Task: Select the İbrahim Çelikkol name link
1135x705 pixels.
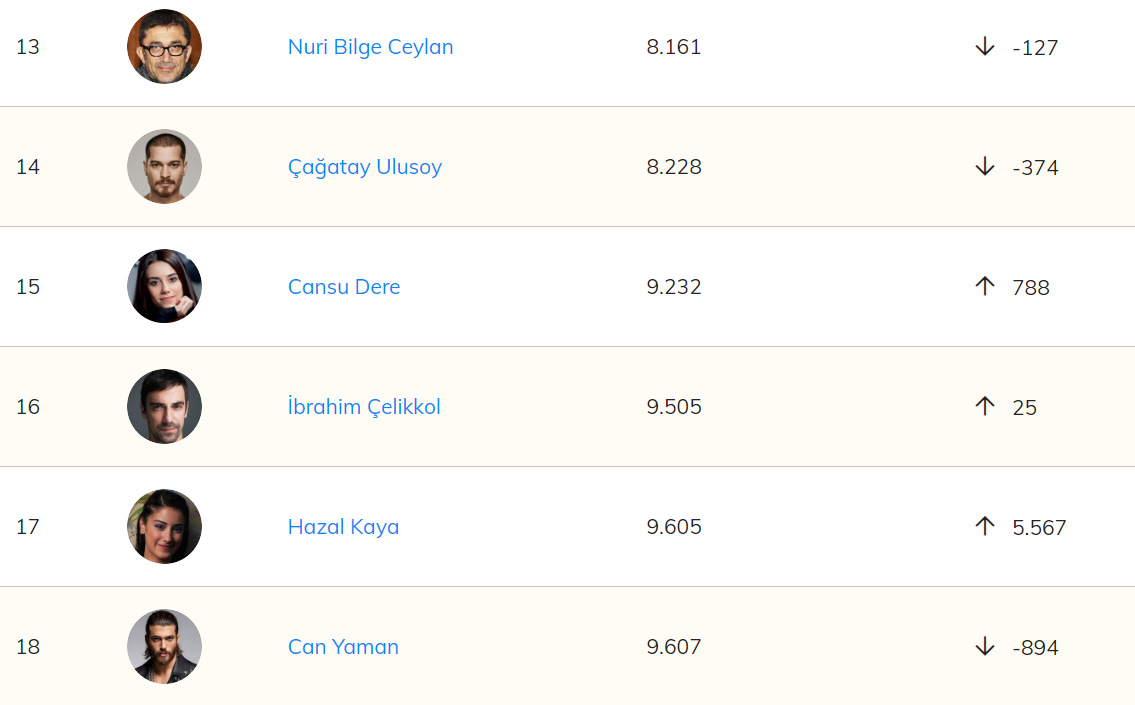Action: [x=364, y=407]
